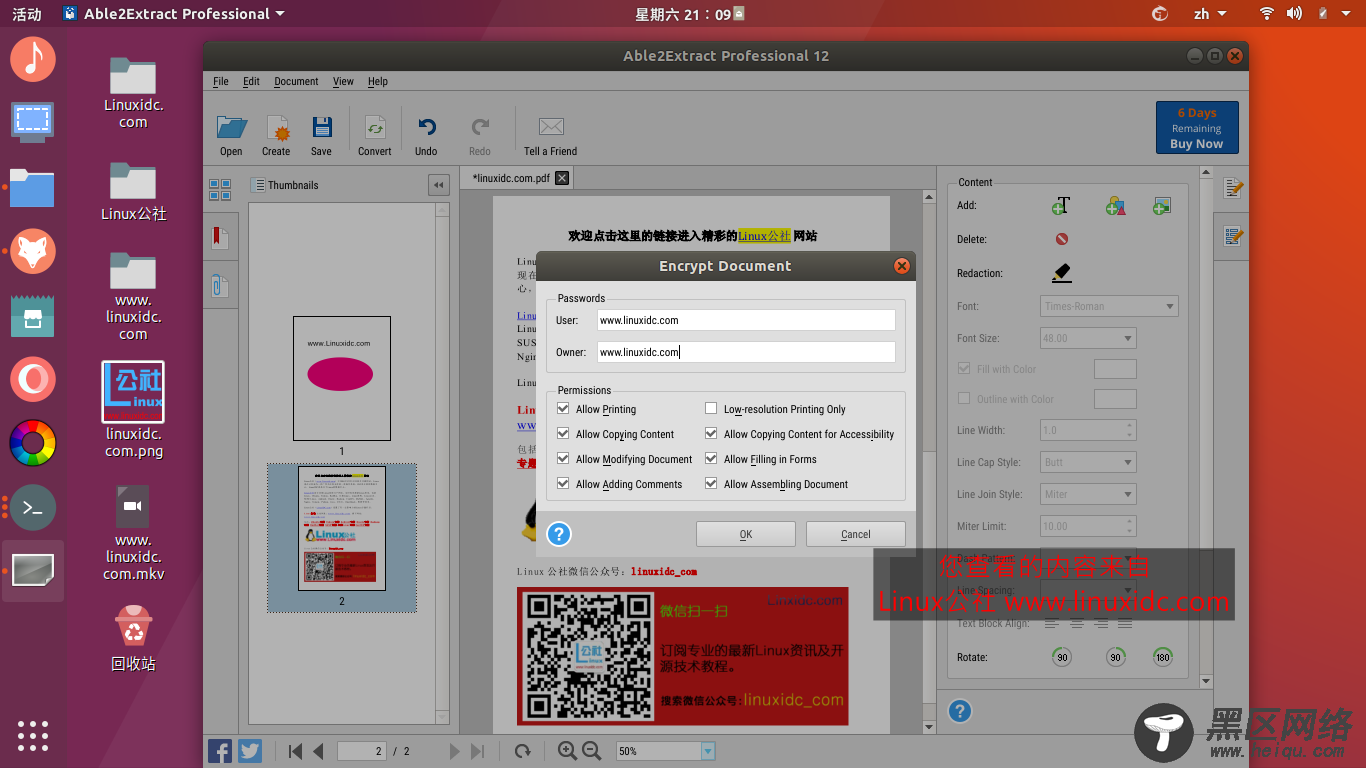The height and width of the screenshot is (768, 1366).
Task: Toggle Allow Assembling Document checkbox
Action: point(711,484)
